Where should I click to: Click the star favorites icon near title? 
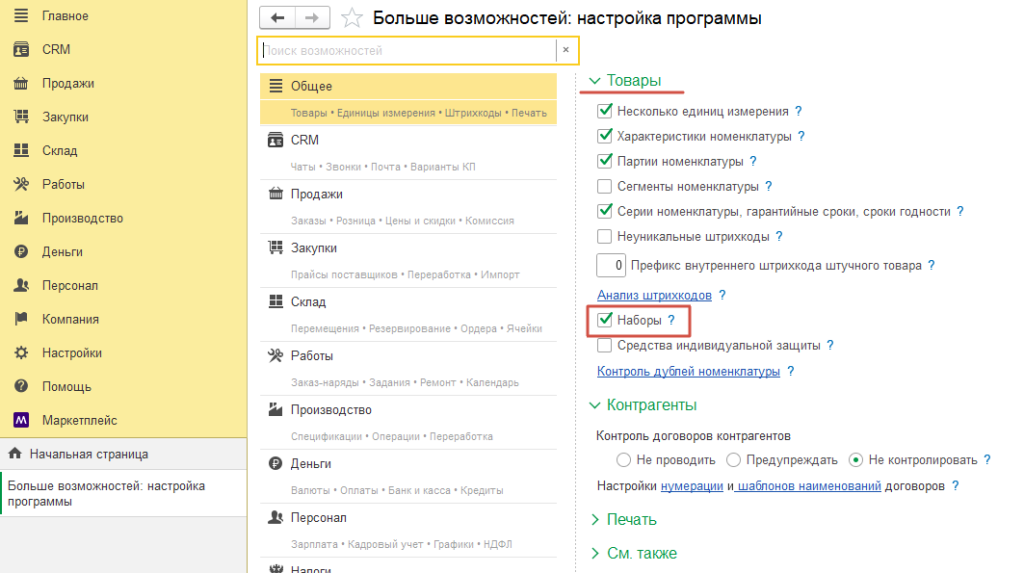pyautogui.click(x=351, y=18)
